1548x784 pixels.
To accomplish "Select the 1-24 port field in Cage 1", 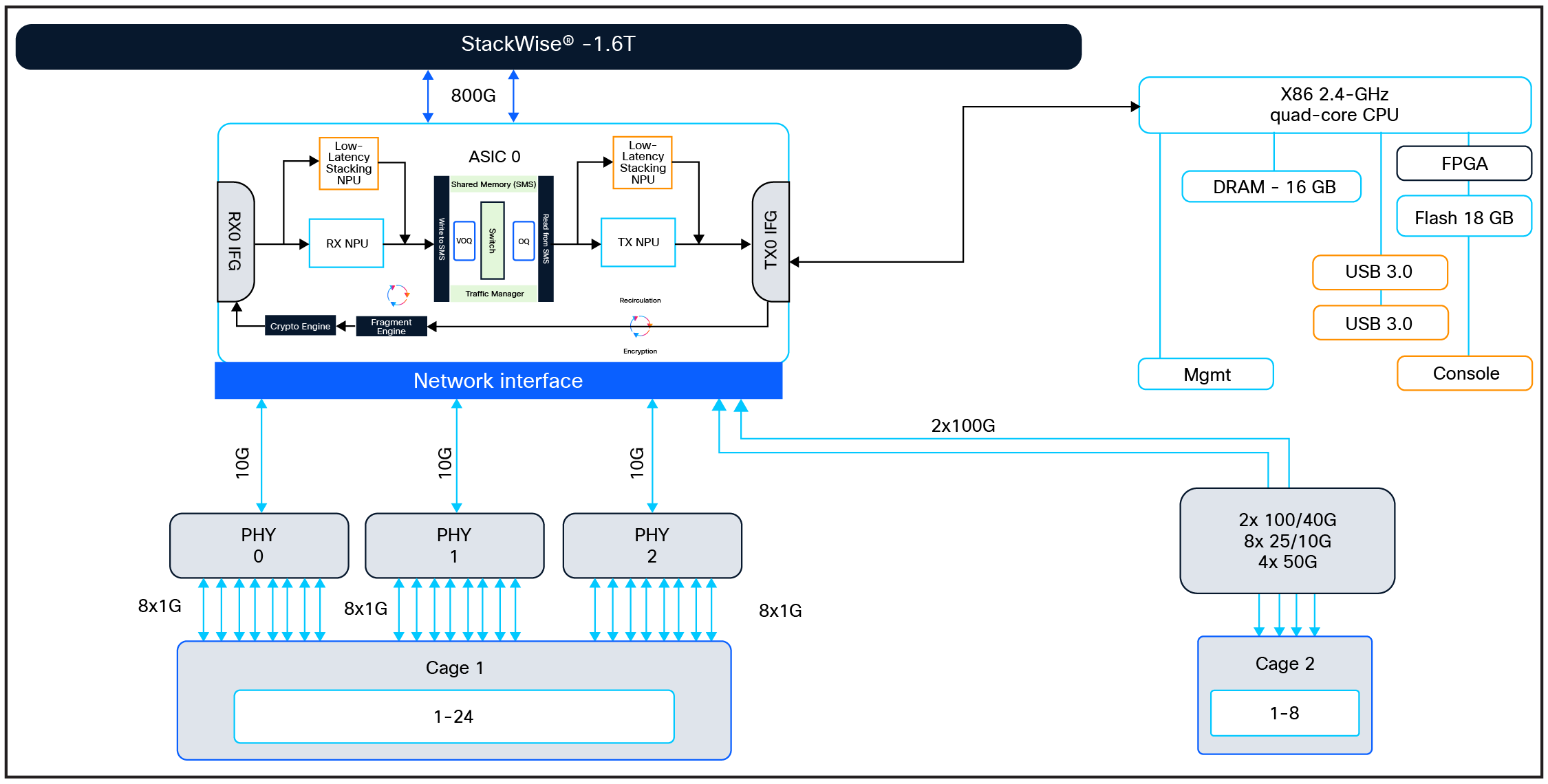I will (454, 715).
